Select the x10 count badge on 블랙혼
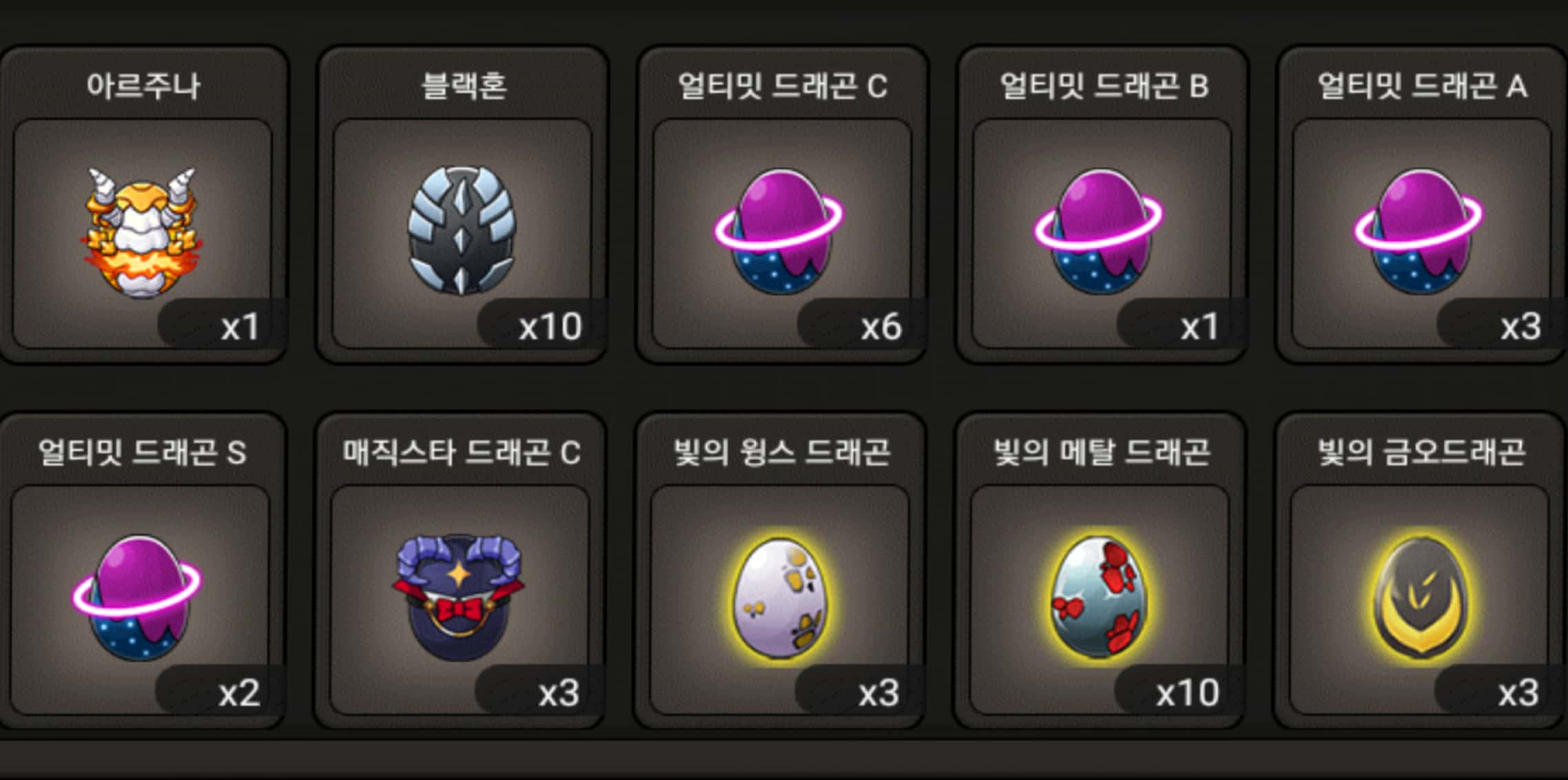 point(550,327)
